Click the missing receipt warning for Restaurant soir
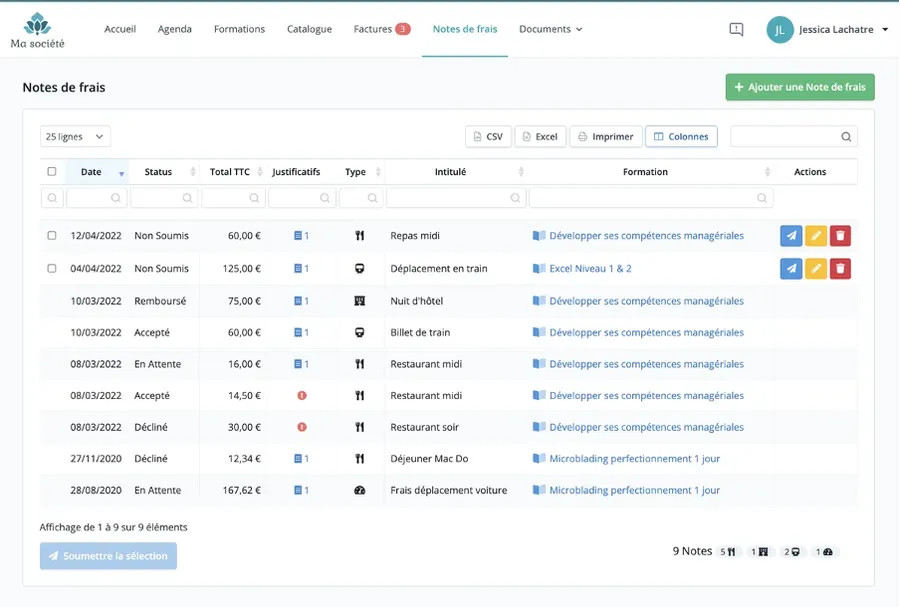Screen dimensions: 900x607 click(302, 427)
